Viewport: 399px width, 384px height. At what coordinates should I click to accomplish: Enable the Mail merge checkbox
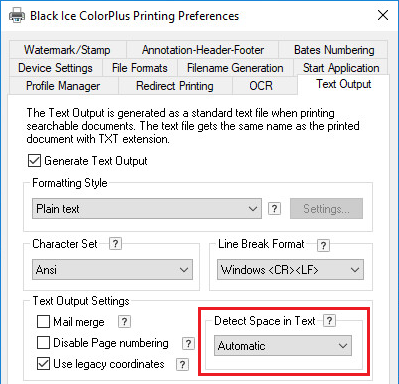pyautogui.click(x=43, y=322)
